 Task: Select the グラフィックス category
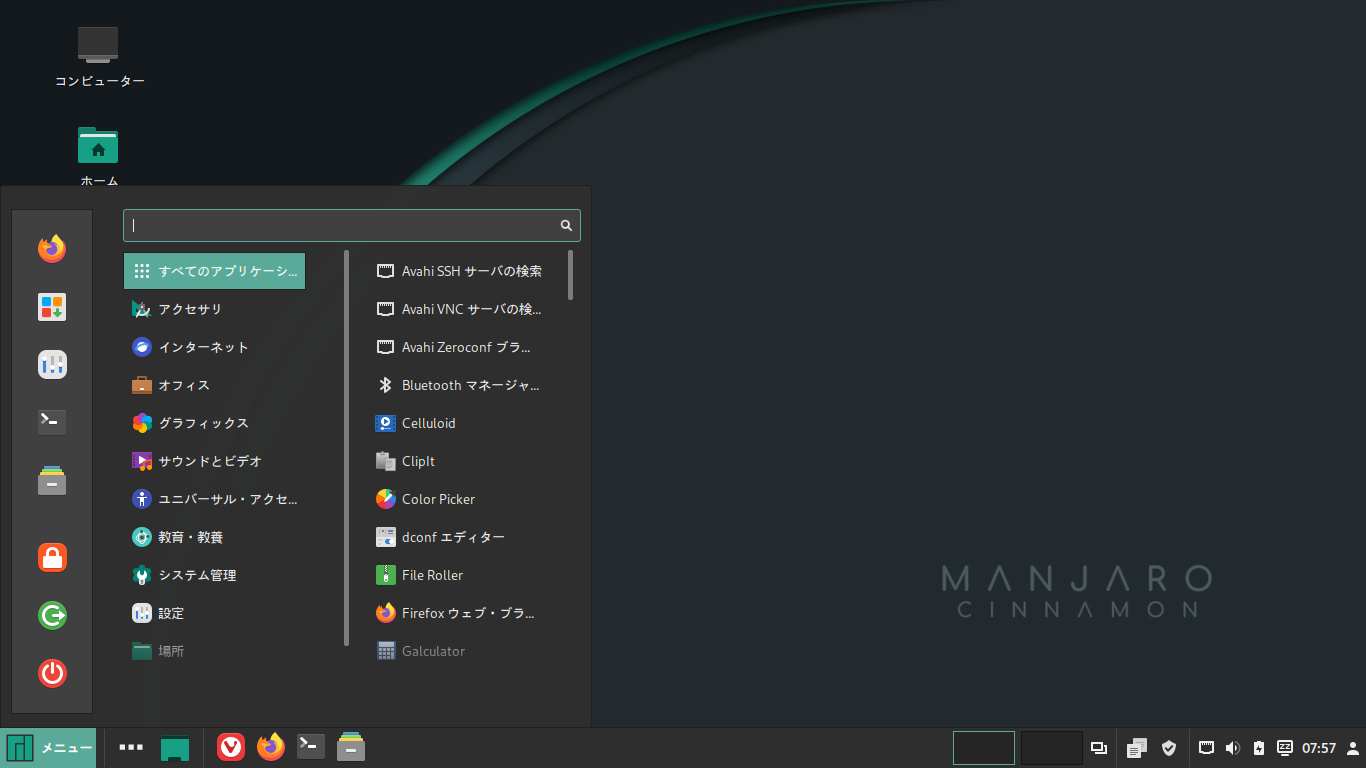coord(214,423)
